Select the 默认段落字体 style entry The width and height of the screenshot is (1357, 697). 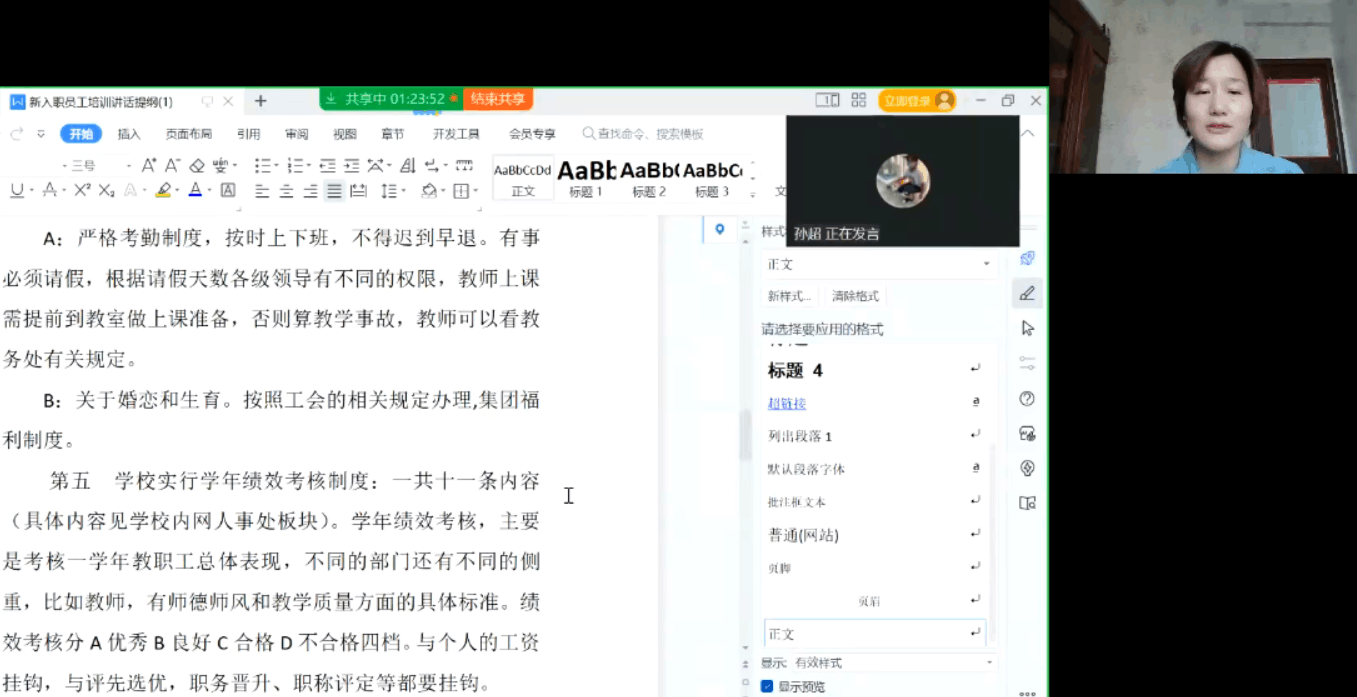[x=806, y=469]
